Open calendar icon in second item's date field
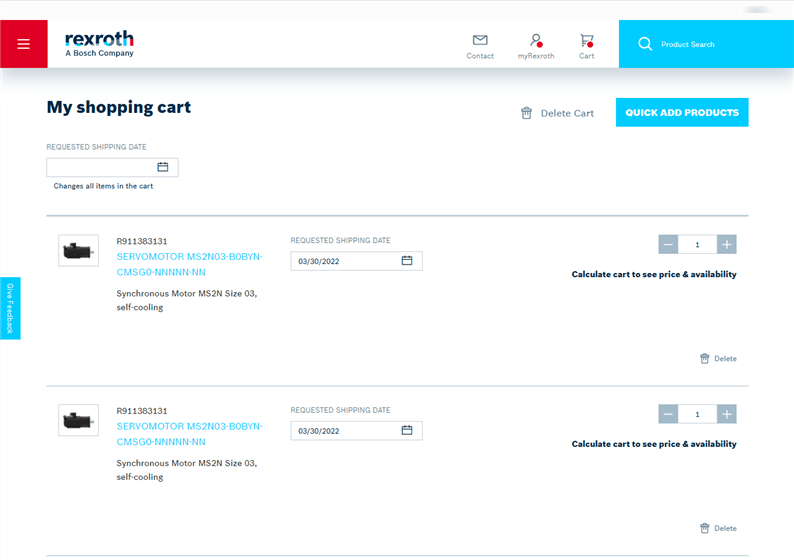The width and height of the screenshot is (794, 560). (407, 430)
